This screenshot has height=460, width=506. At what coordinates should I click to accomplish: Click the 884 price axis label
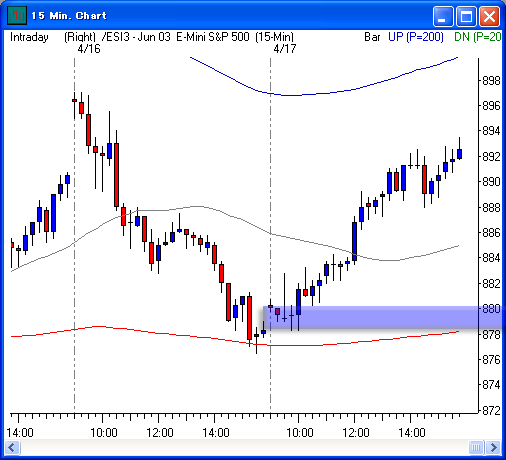491,258
